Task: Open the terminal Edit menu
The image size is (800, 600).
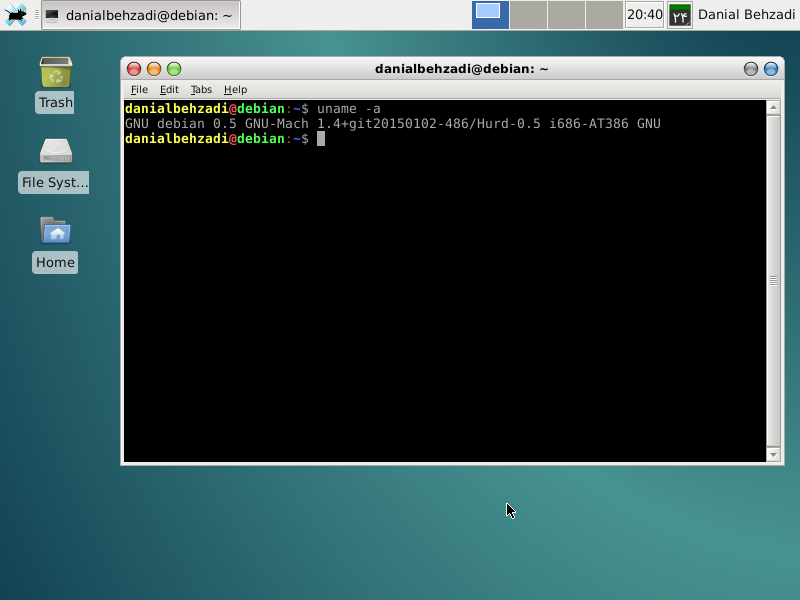Action: pos(169,89)
